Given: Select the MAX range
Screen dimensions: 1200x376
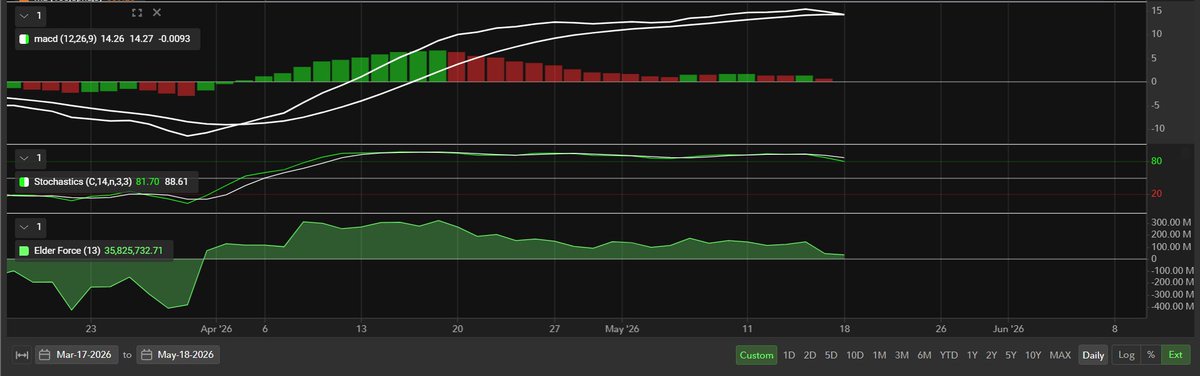Looking at the screenshot, I should 1060,355.
